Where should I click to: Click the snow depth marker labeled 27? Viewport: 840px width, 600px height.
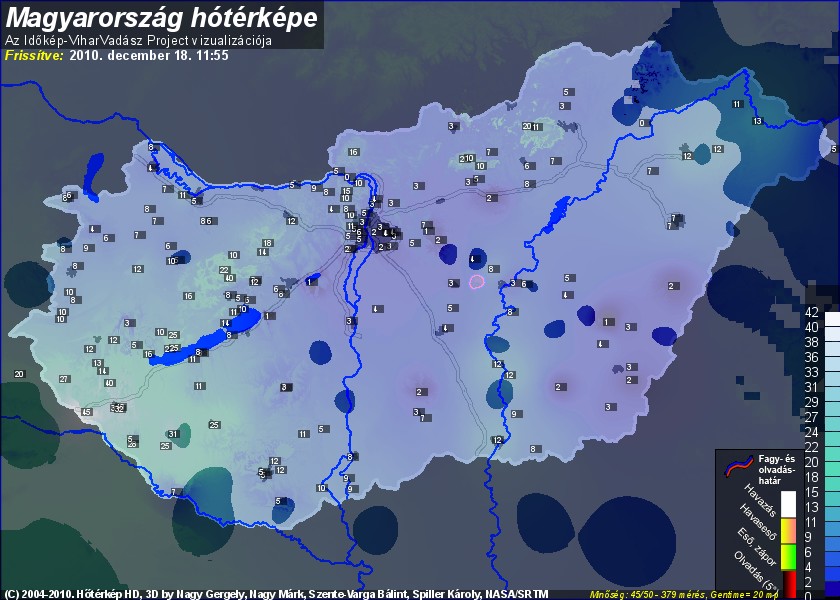[64, 379]
